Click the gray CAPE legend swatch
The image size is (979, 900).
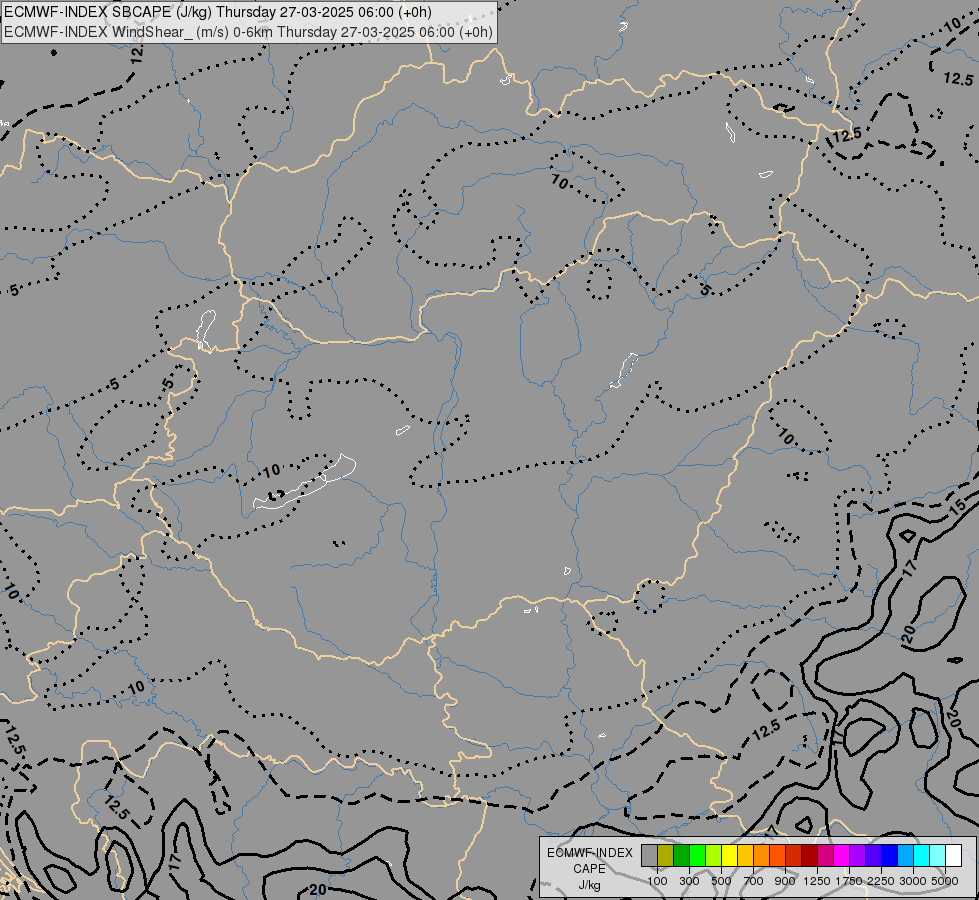pyautogui.click(x=649, y=855)
